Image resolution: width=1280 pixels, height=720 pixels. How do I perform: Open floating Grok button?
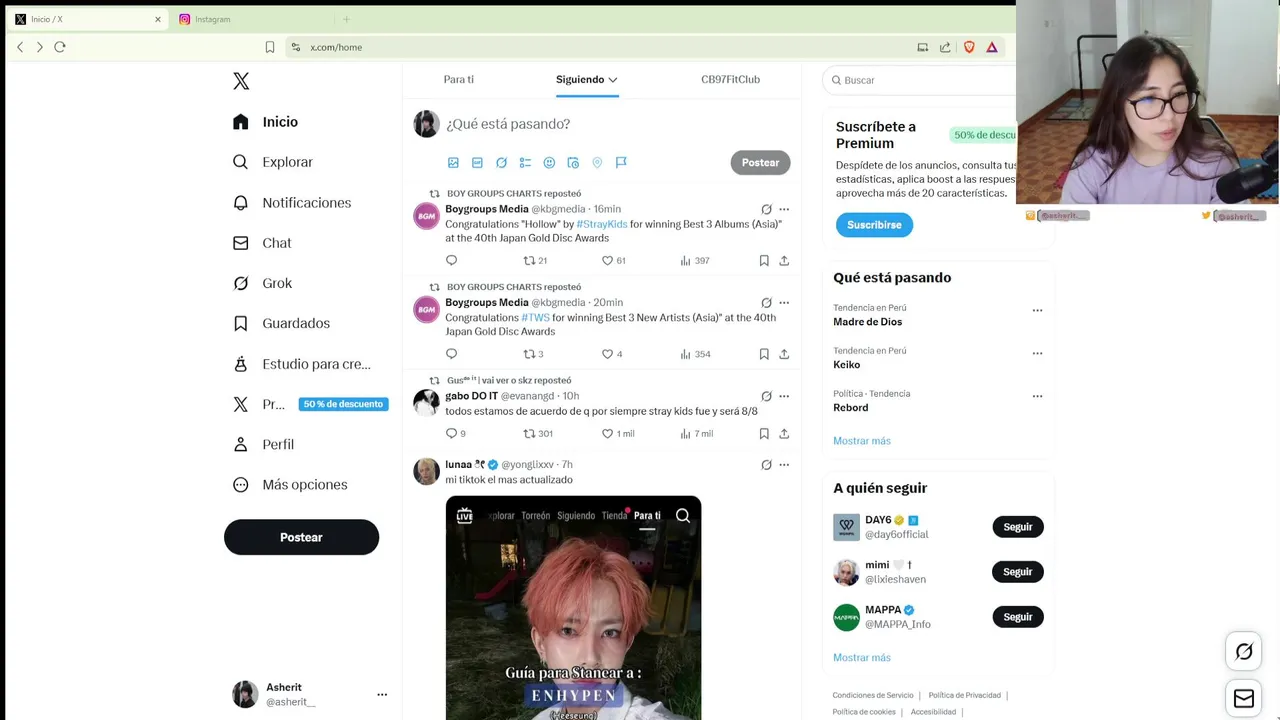1244,652
